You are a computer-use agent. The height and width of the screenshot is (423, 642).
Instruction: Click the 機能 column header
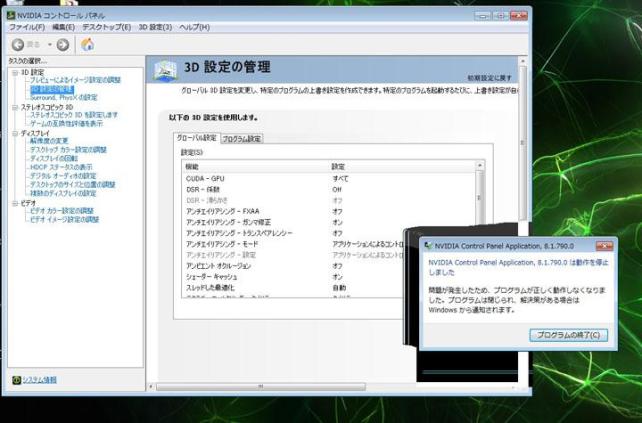(x=192, y=167)
